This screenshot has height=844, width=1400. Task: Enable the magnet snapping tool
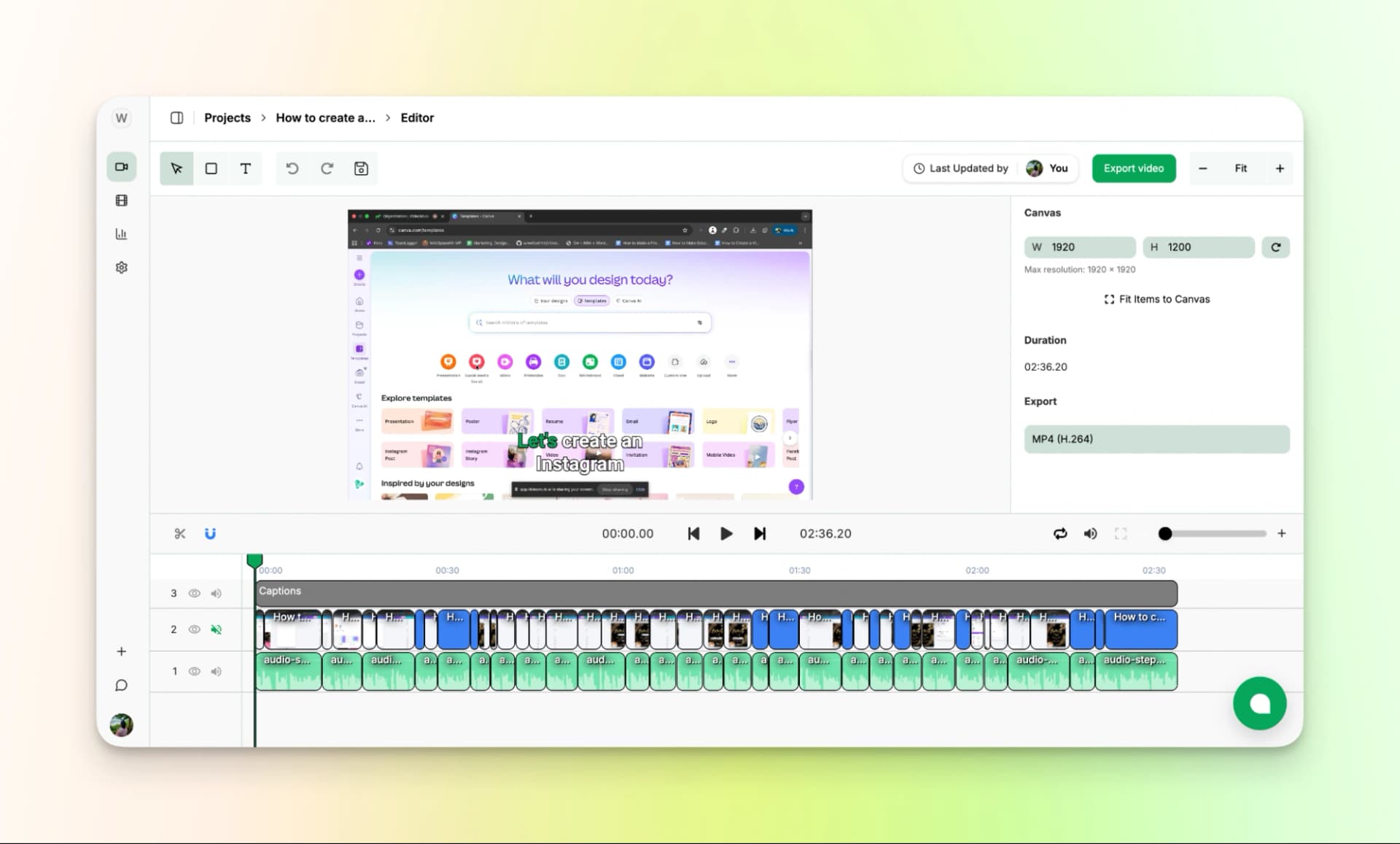click(210, 533)
